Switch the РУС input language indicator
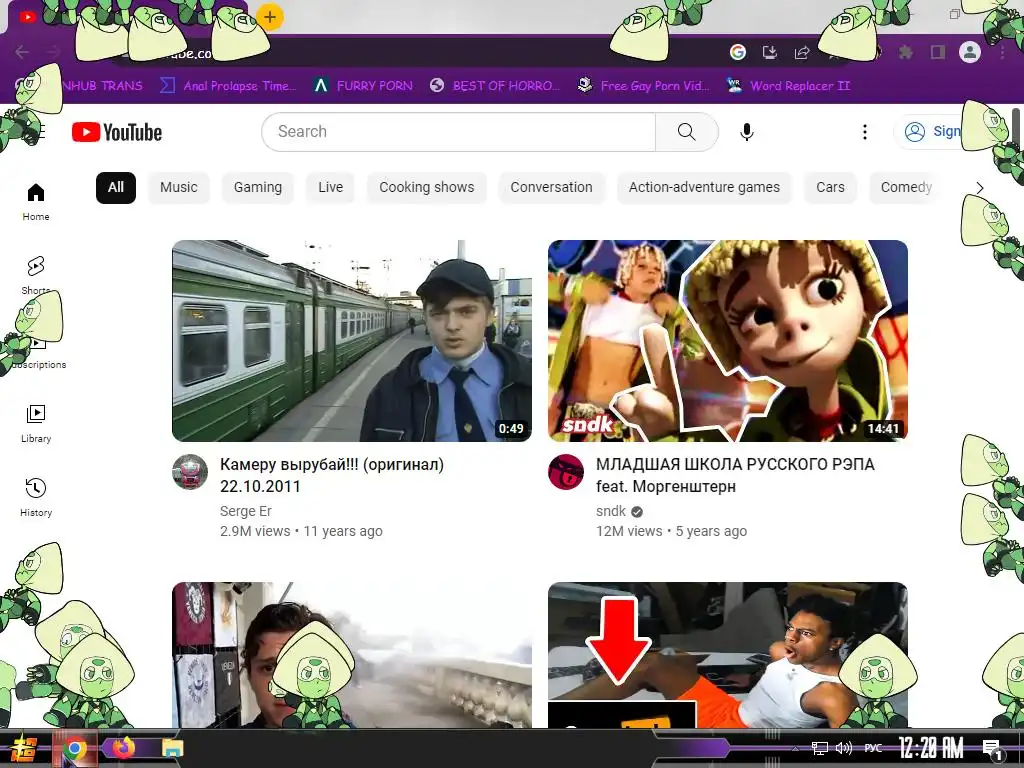 point(873,748)
